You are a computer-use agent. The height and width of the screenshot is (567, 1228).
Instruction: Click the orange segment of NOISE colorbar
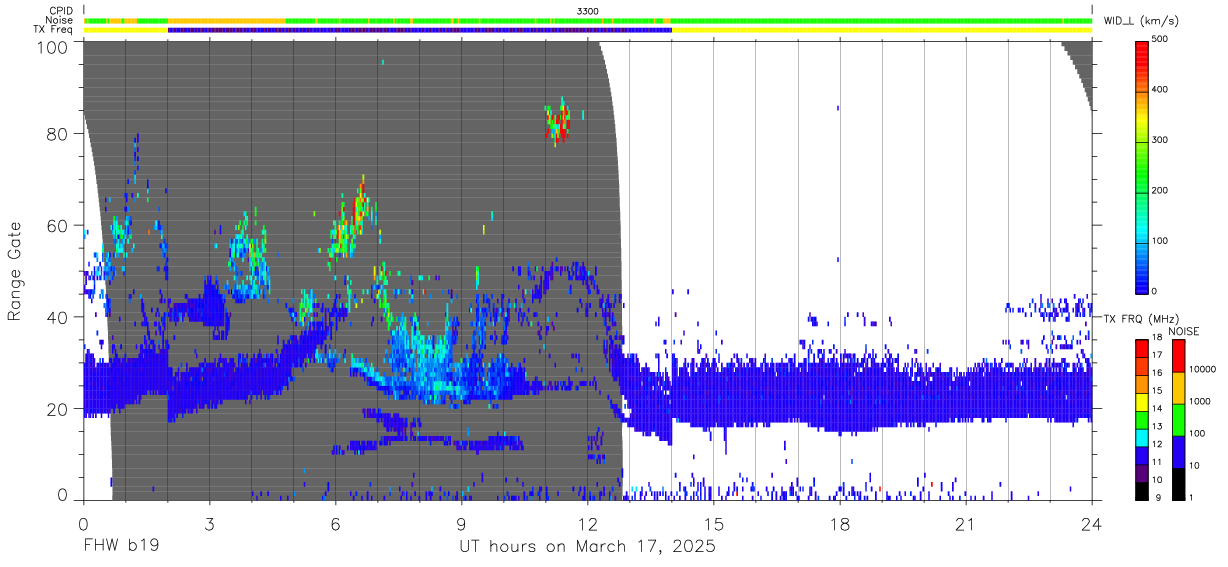[x=1178, y=386]
